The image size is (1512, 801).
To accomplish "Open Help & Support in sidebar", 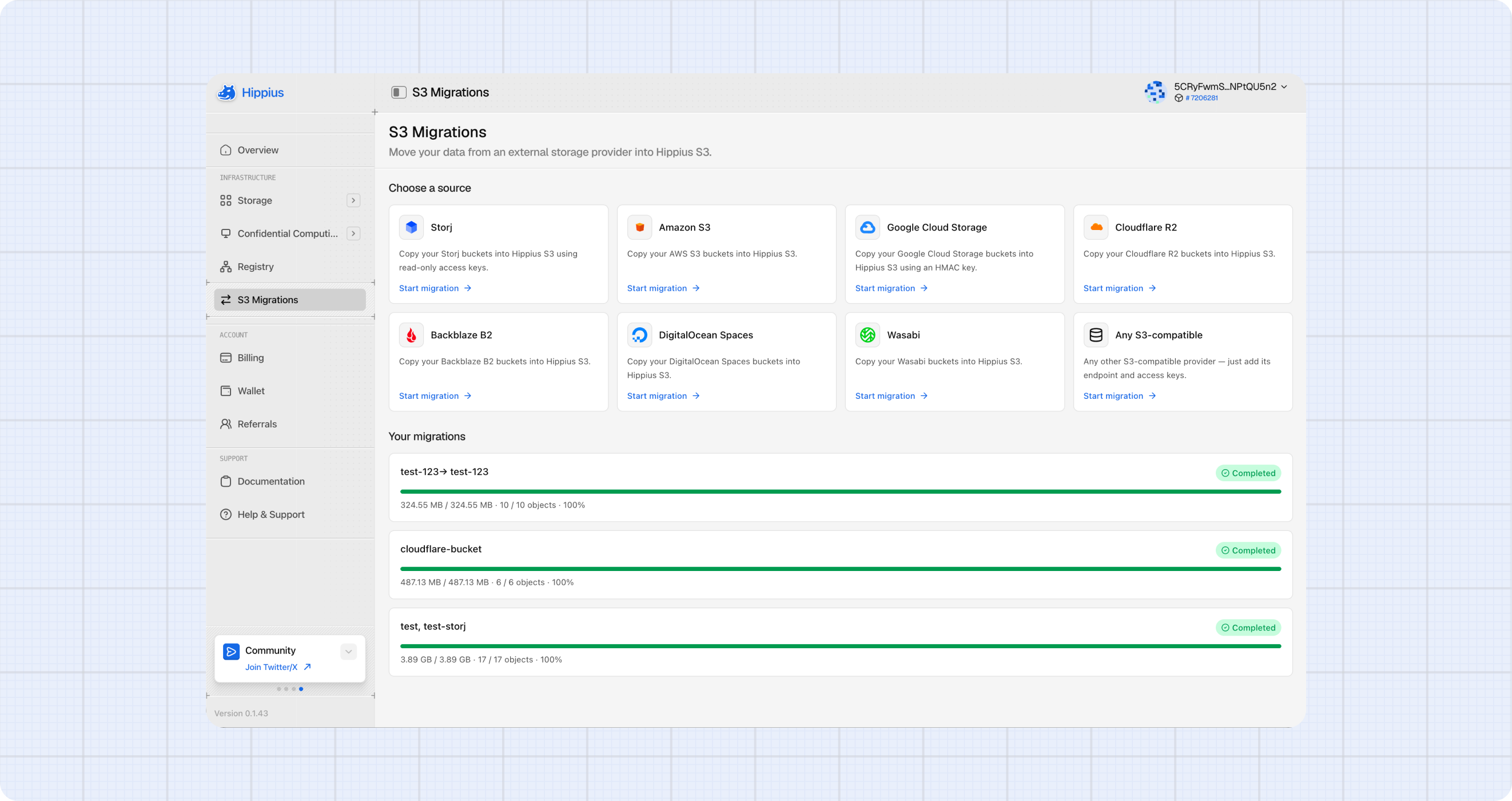I will click(290, 514).
